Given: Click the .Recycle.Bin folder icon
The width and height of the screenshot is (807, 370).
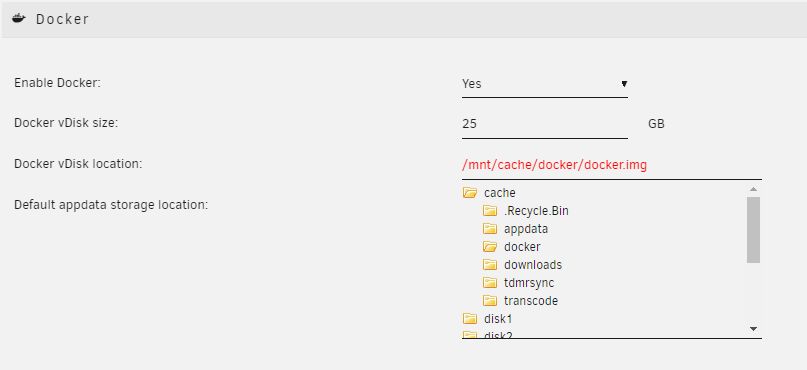Looking at the screenshot, I should click(489, 211).
